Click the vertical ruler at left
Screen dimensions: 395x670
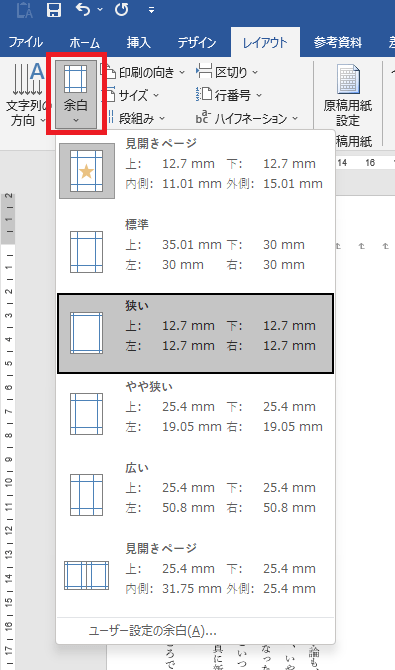click(x=8, y=432)
